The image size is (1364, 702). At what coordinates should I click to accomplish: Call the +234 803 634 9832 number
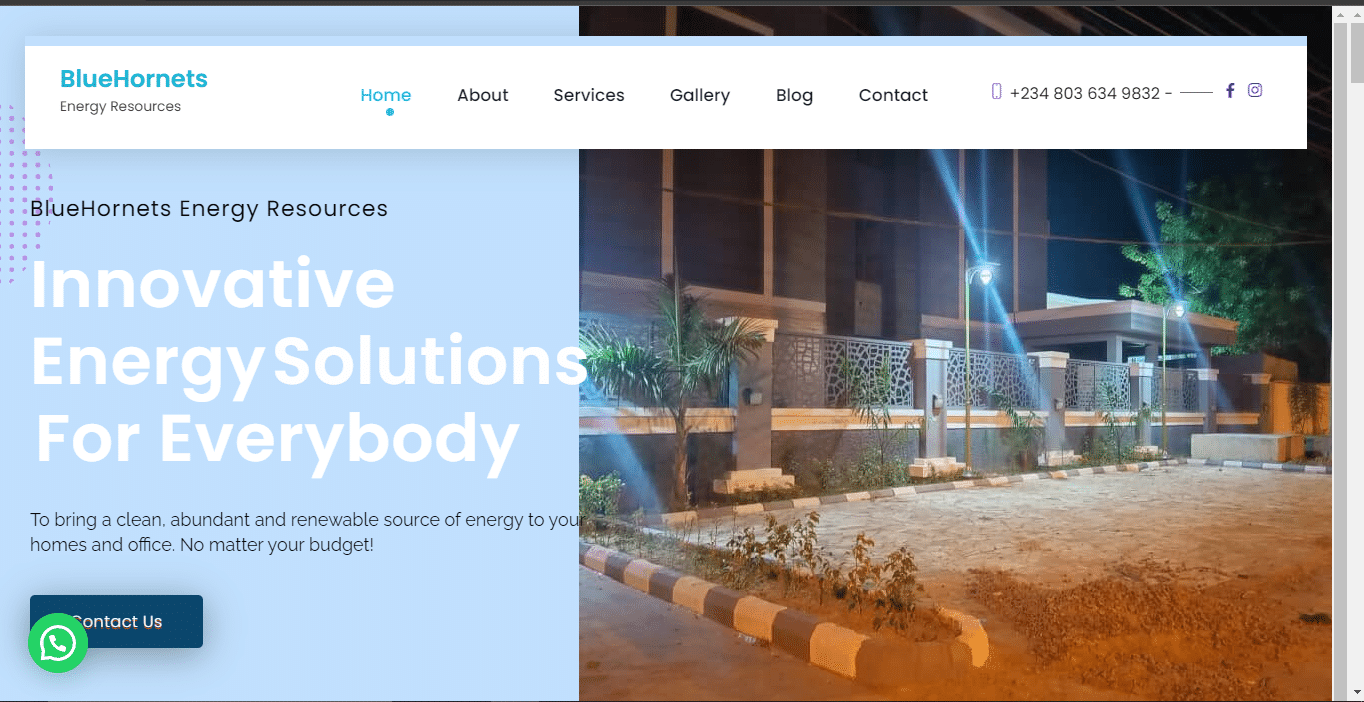pyautogui.click(x=1085, y=93)
